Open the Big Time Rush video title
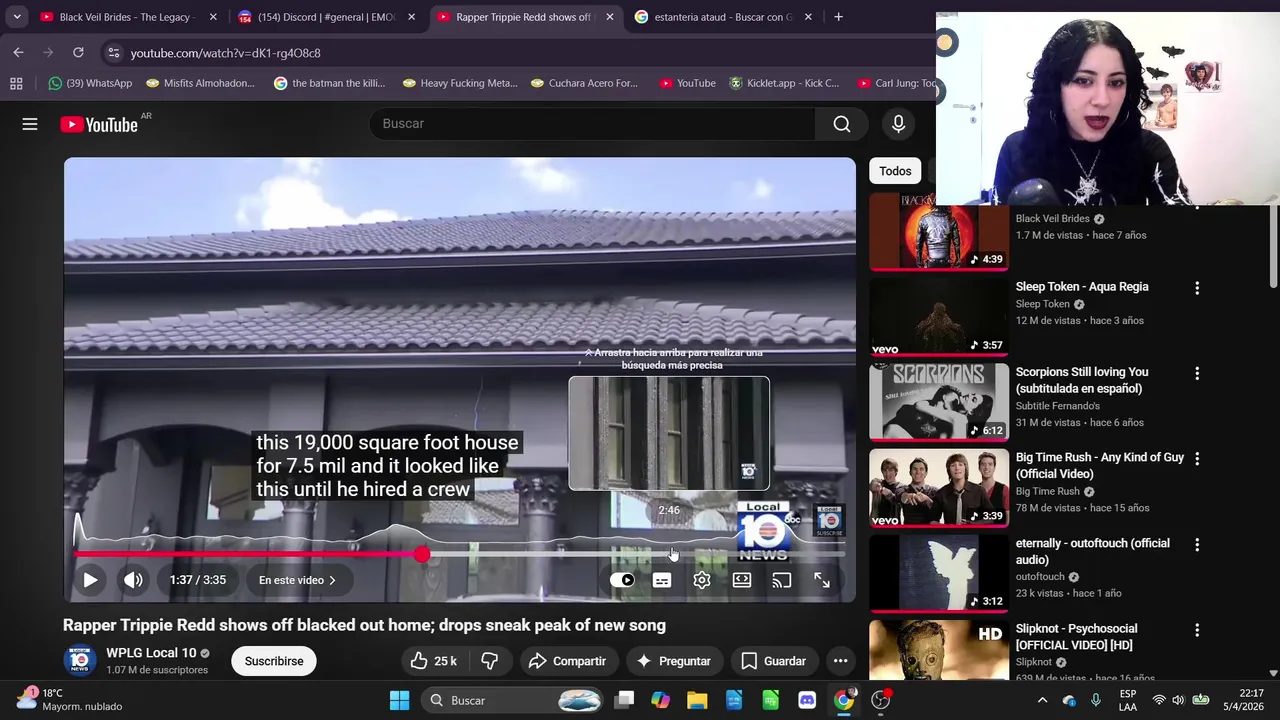 tap(1100, 466)
